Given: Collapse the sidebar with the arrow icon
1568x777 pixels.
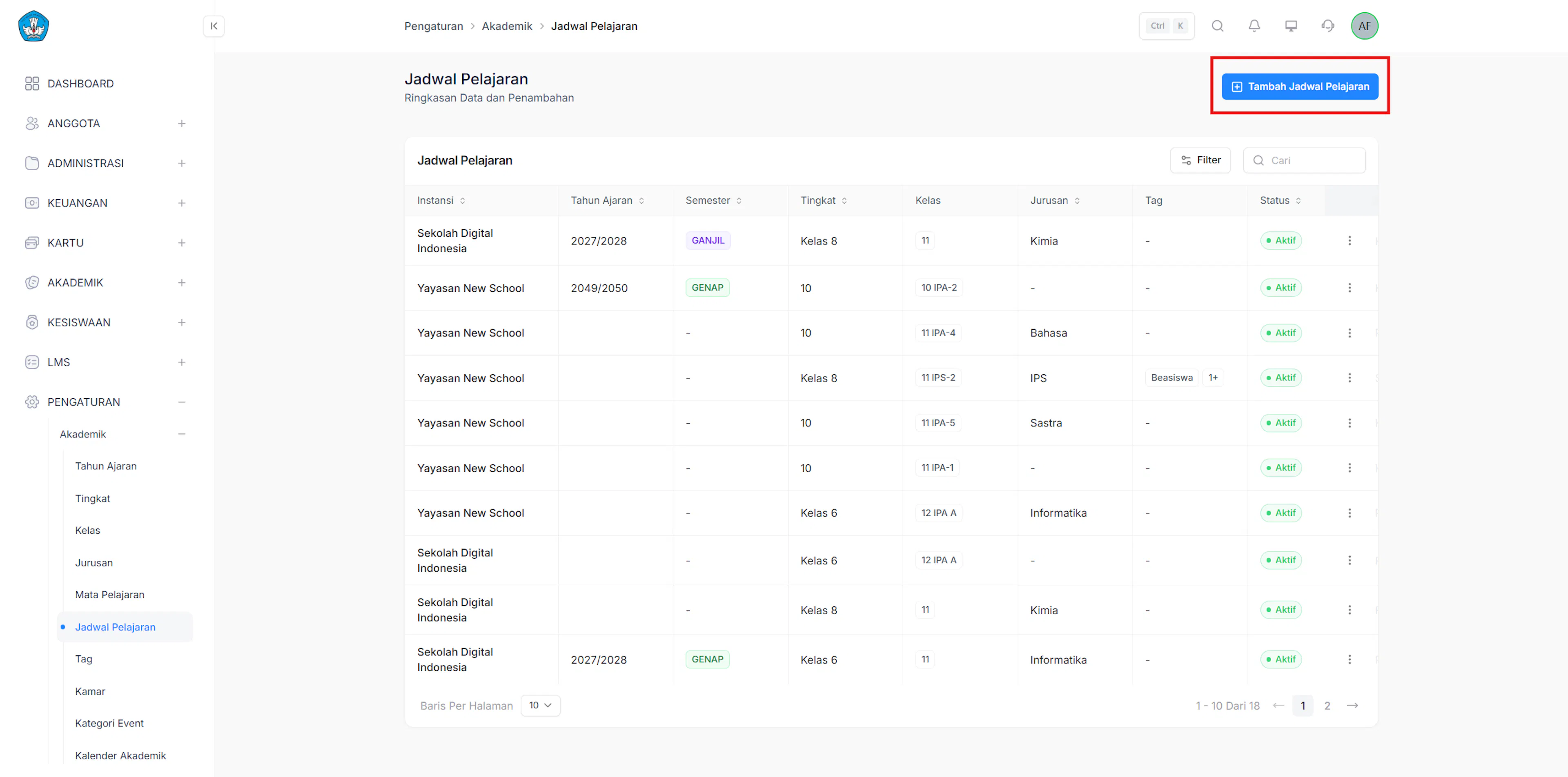Looking at the screenshot, I should click(214, 26).
